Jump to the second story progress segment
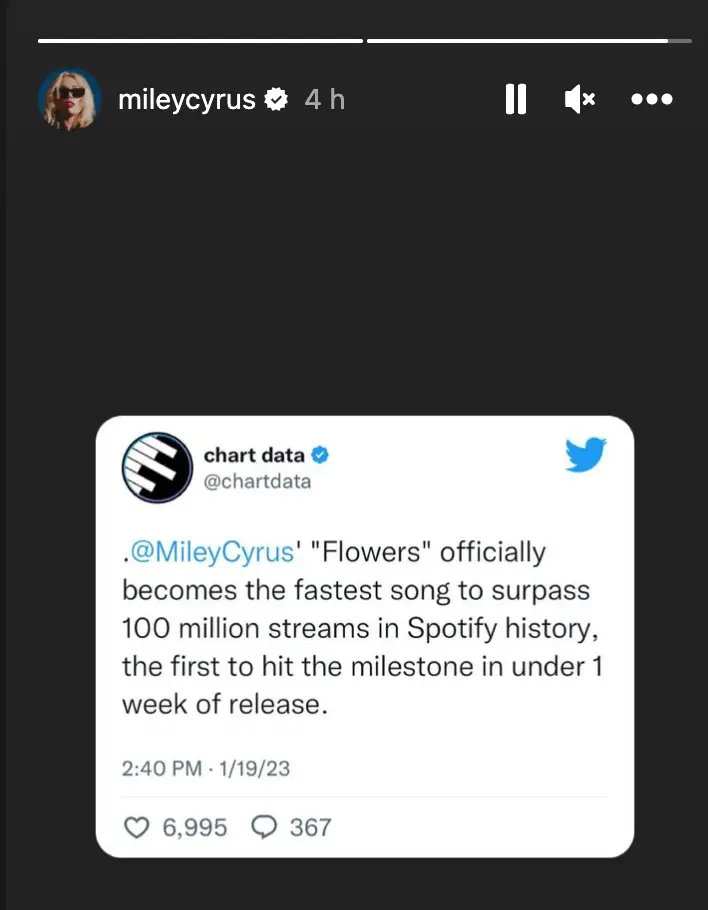The height and width of the screenshot is (910, 708). tap(528, 41)
